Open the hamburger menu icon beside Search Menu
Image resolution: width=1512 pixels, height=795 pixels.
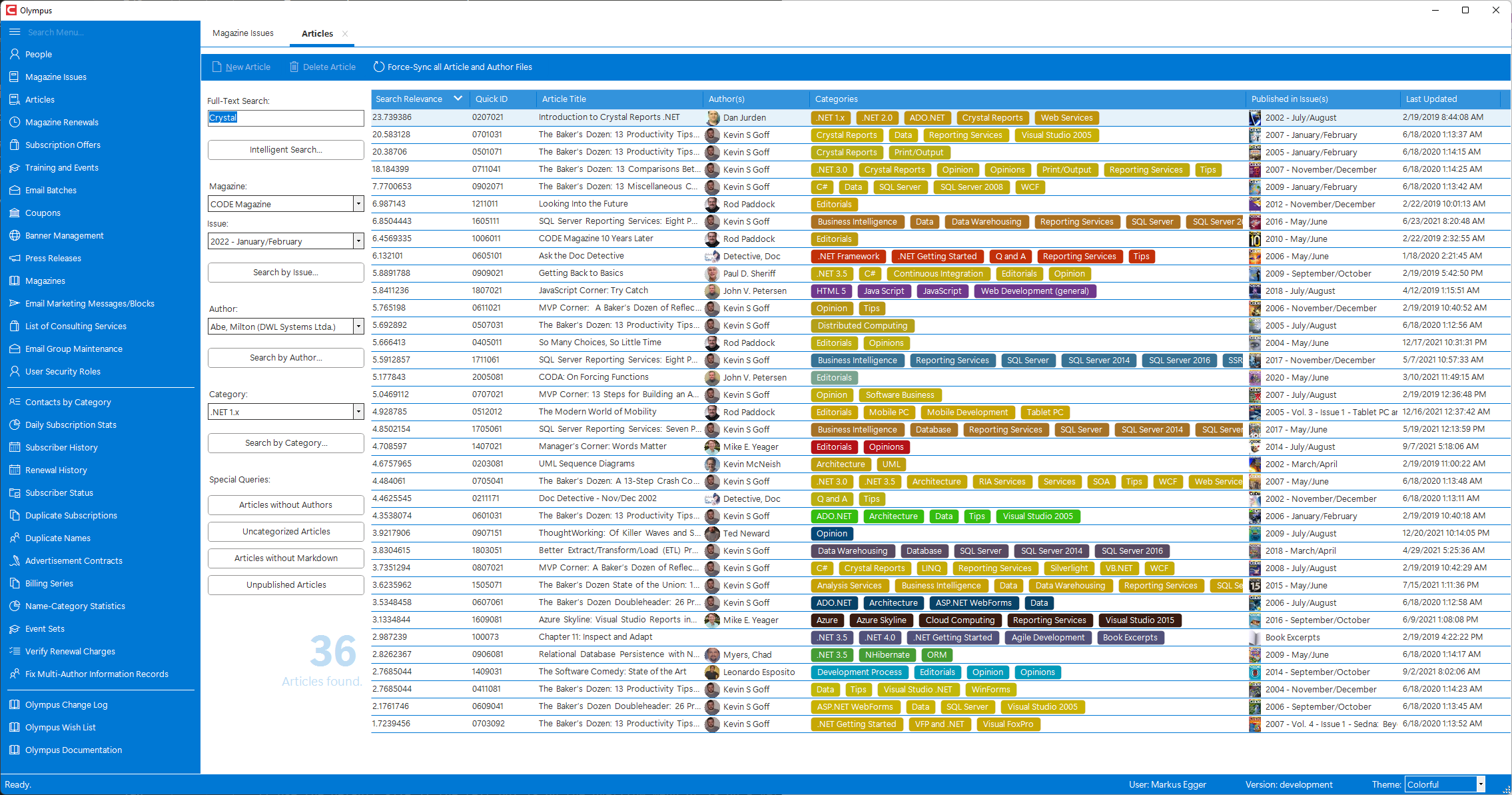coord(15,32)
